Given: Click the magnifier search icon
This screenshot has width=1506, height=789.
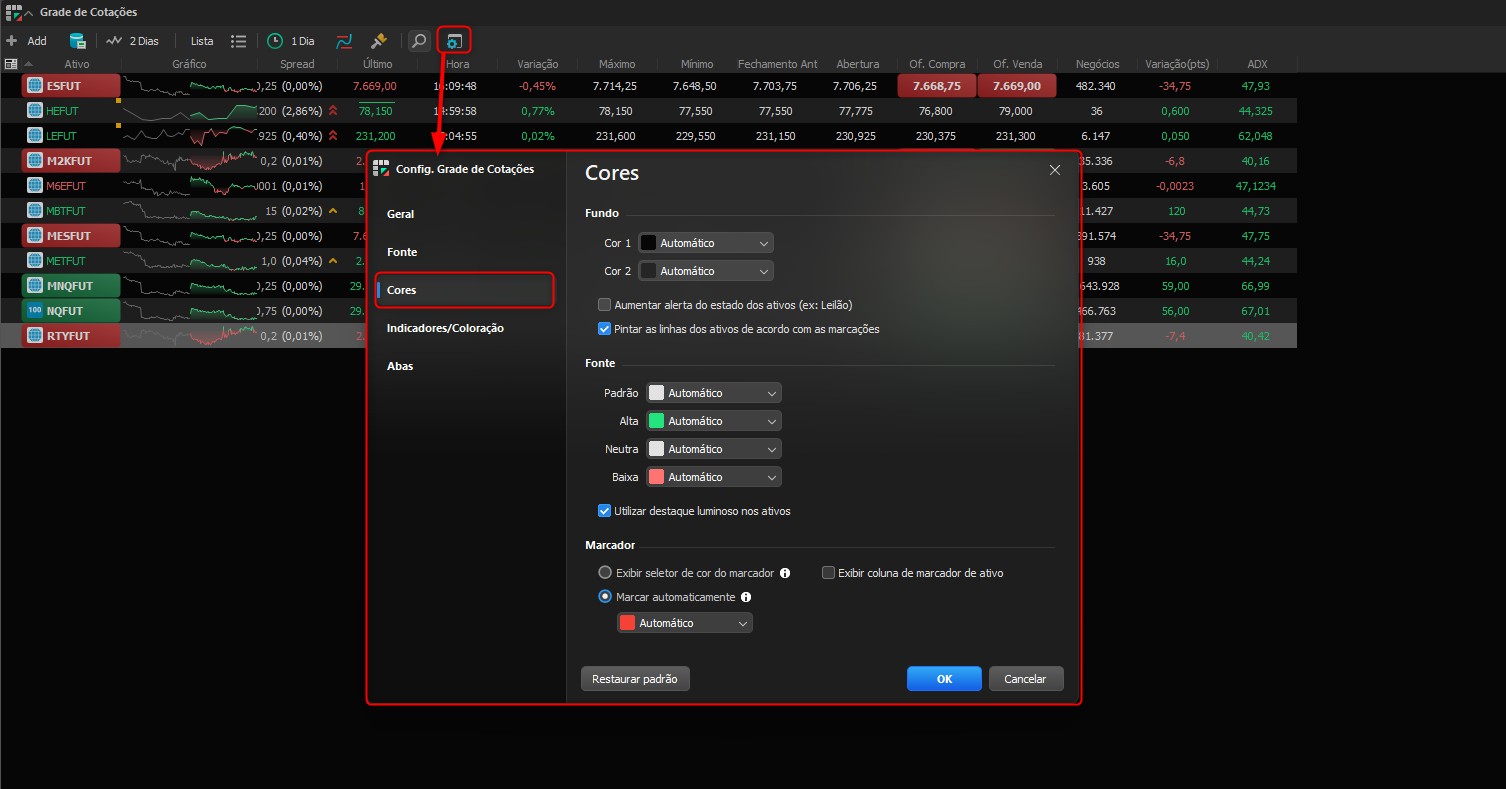Looking at the screenshot, I should (x=419, y=41).
